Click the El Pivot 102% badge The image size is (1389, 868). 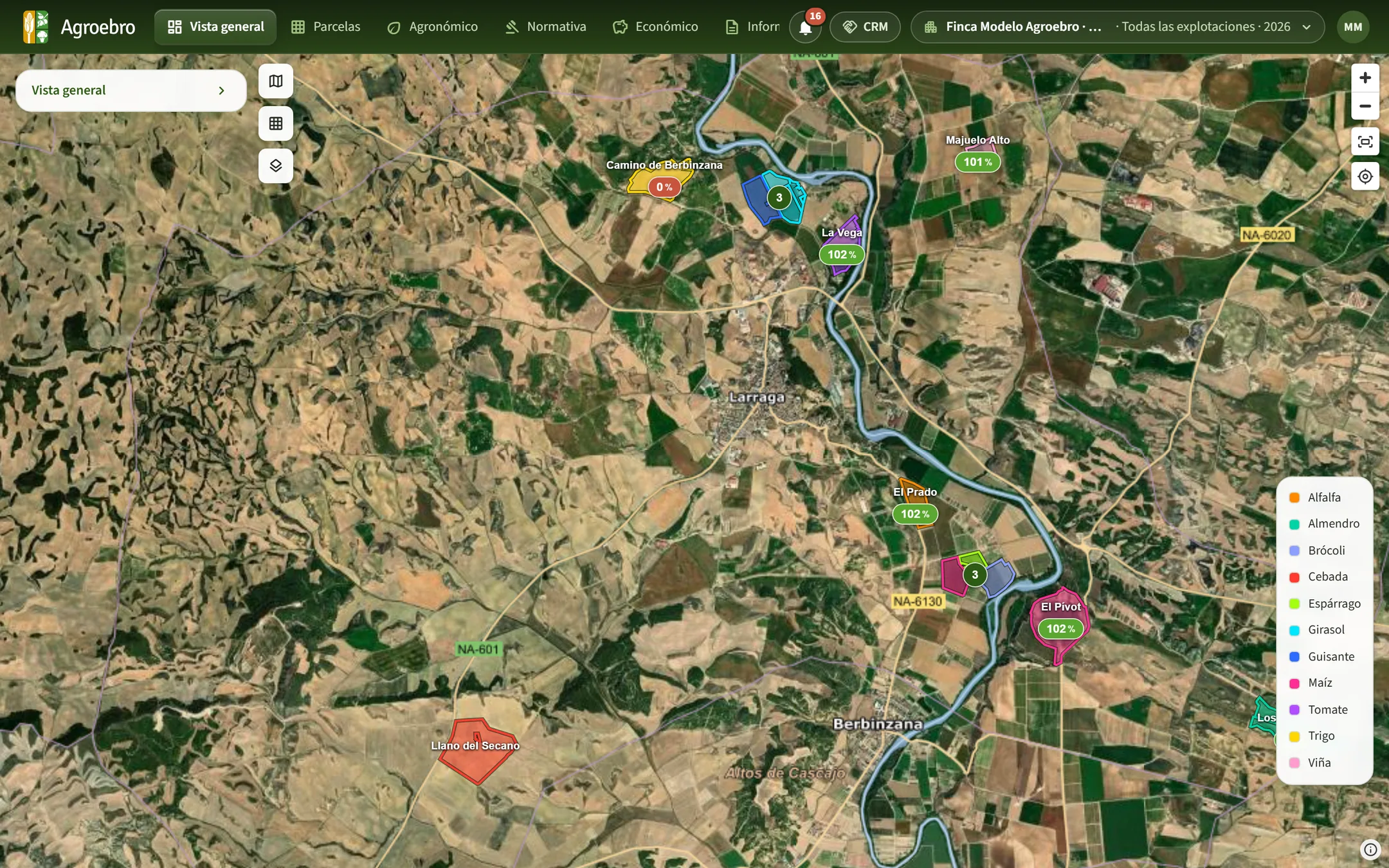tap(1060, 629)
